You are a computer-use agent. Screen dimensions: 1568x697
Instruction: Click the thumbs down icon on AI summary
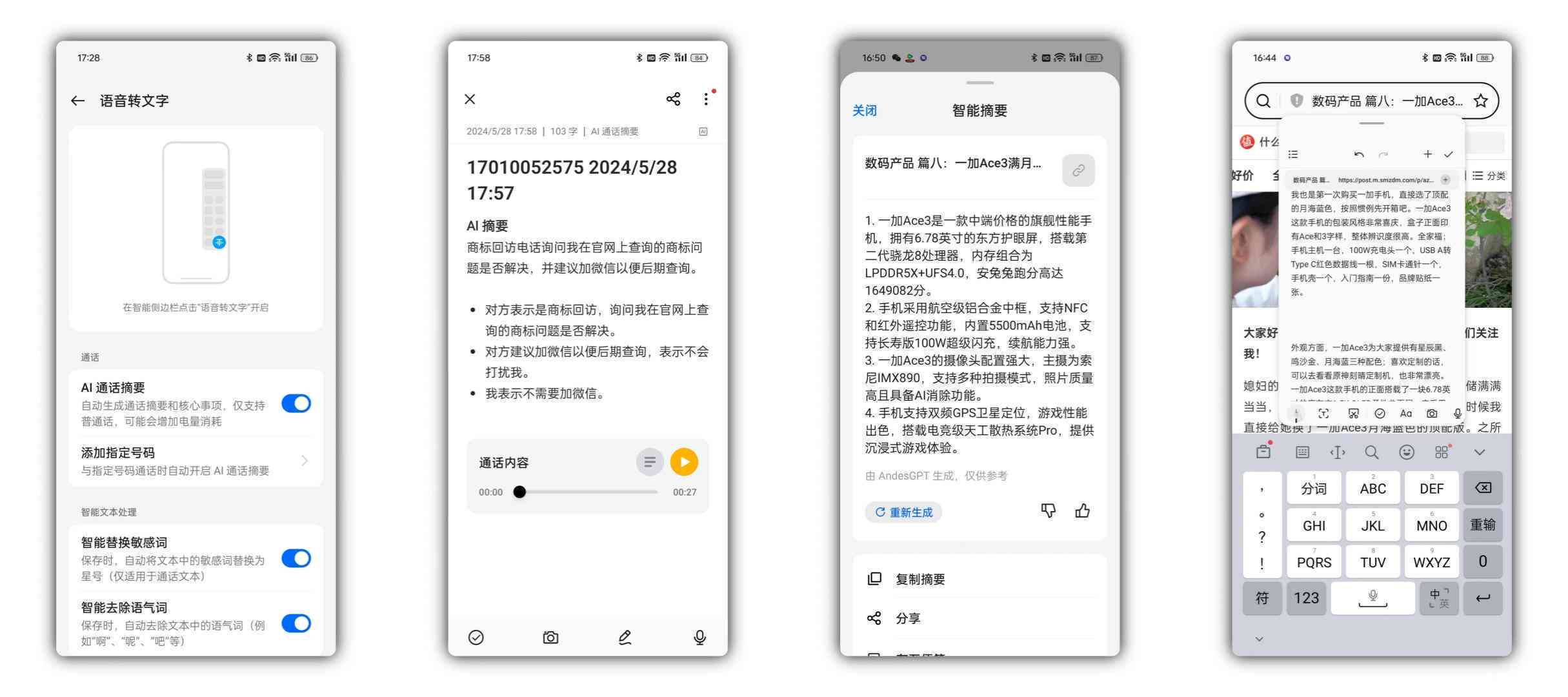pos(1043,509)
